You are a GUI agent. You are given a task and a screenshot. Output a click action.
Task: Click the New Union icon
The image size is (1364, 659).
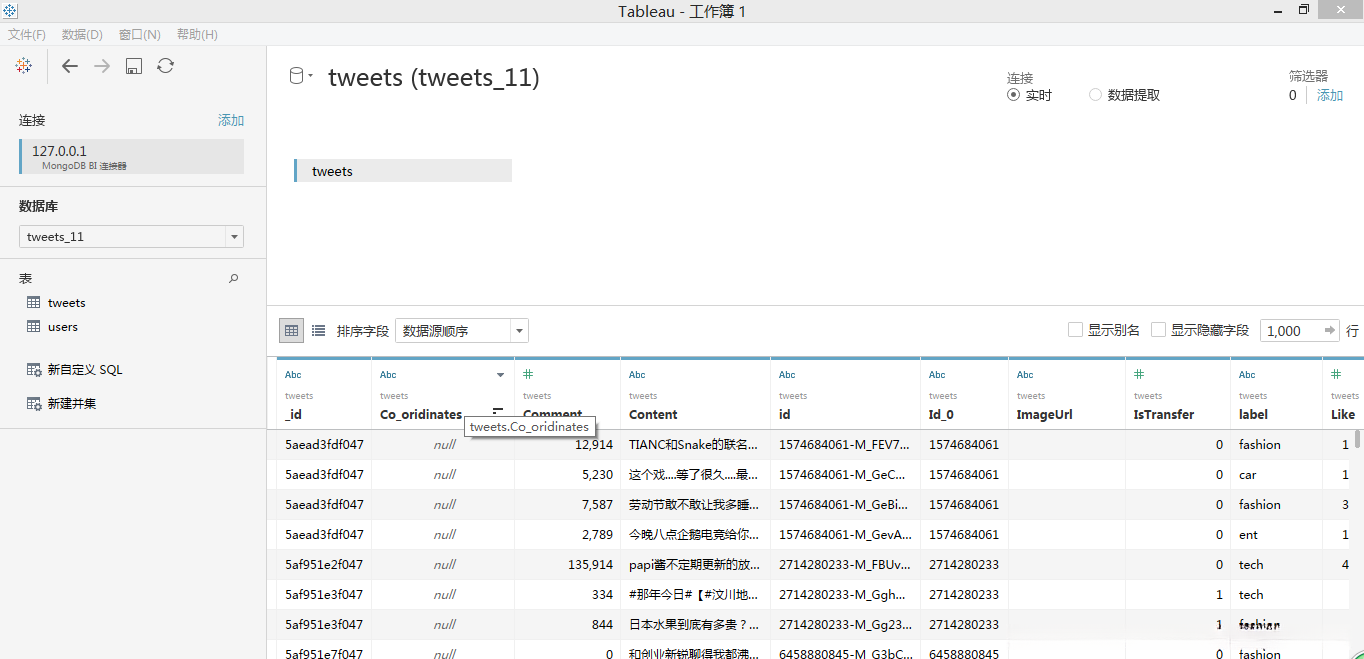pos(34,404)
